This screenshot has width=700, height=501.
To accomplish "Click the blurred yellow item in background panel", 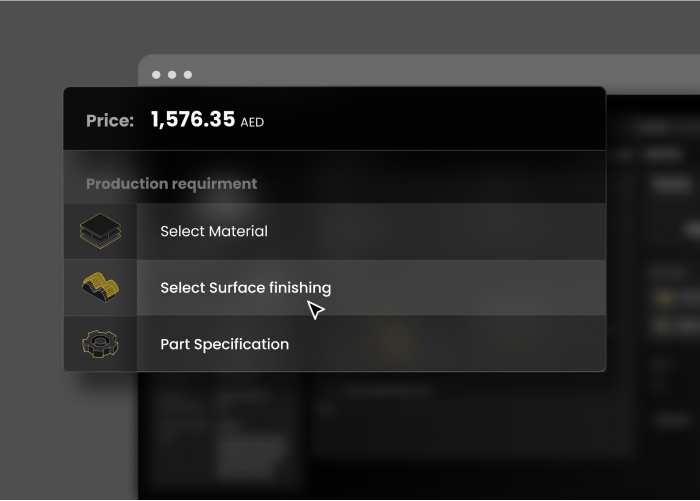I will click(665, 298).
